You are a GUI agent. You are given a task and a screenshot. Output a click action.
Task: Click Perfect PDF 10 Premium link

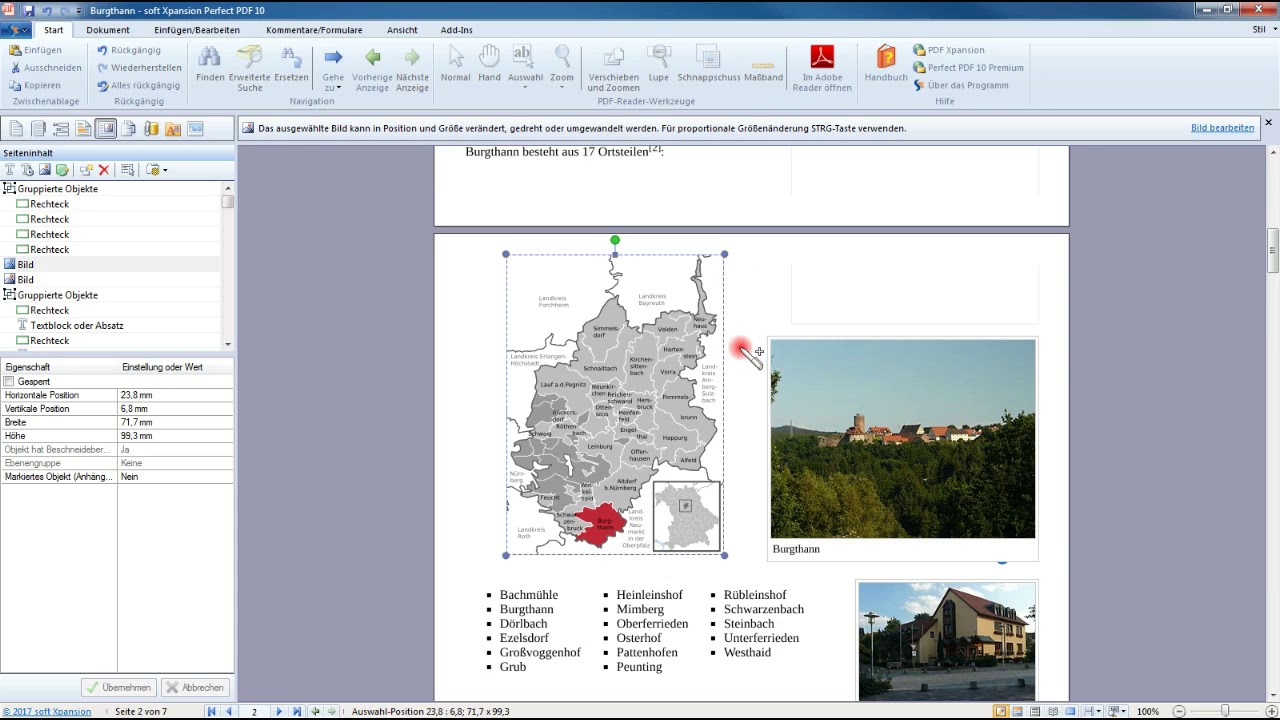coord(968,68)
